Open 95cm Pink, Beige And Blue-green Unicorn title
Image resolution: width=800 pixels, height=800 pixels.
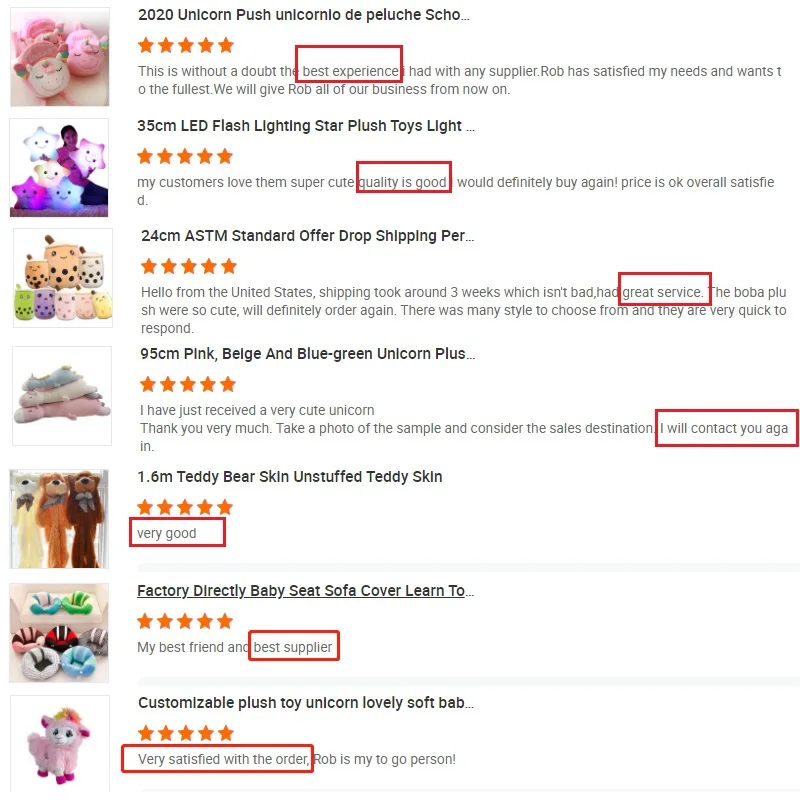click(308, 354)
